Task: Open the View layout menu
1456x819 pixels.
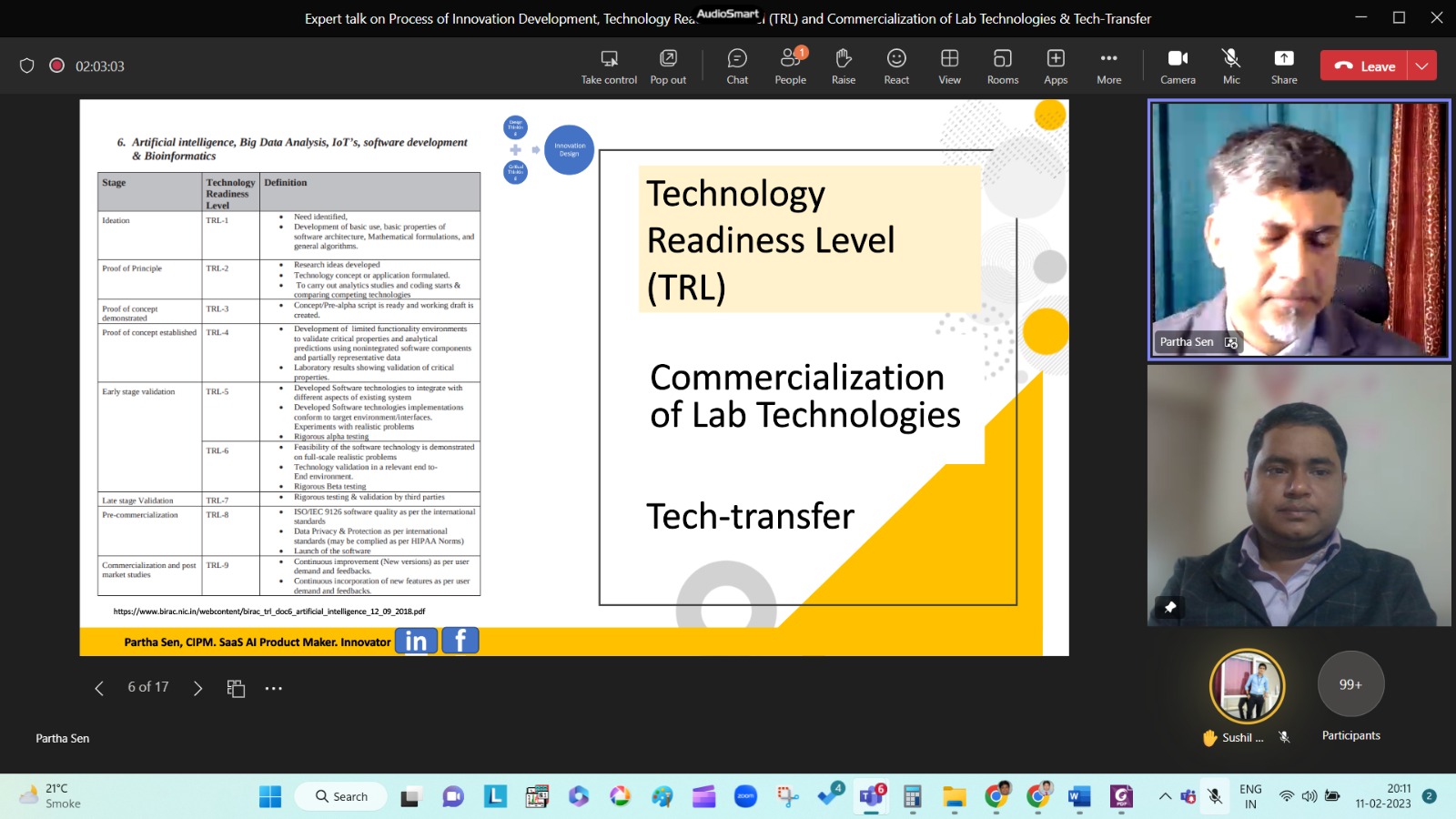Action: pyautogui.click(x=949, y=66)
